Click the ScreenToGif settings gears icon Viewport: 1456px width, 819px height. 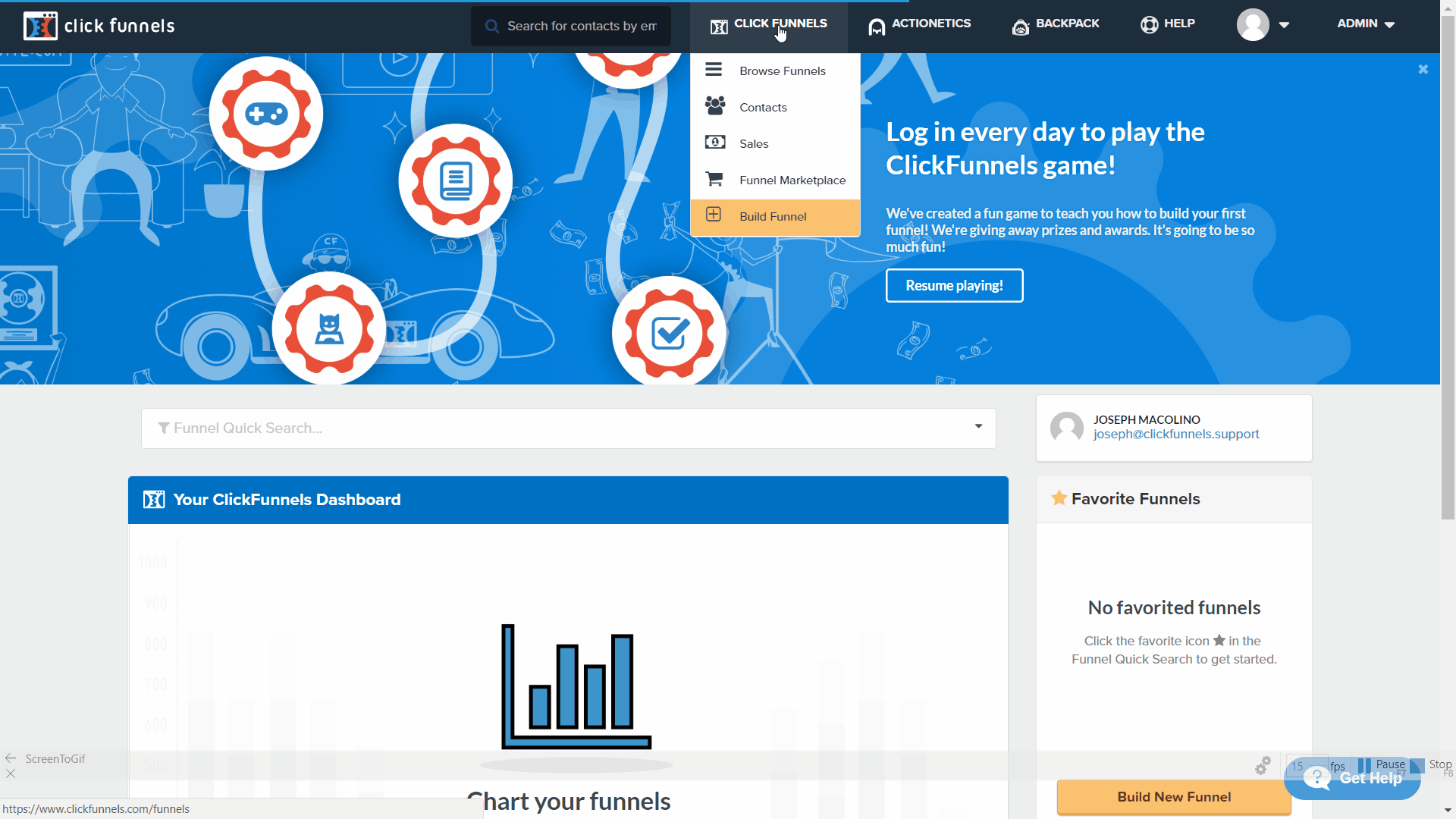[1263, 766]
